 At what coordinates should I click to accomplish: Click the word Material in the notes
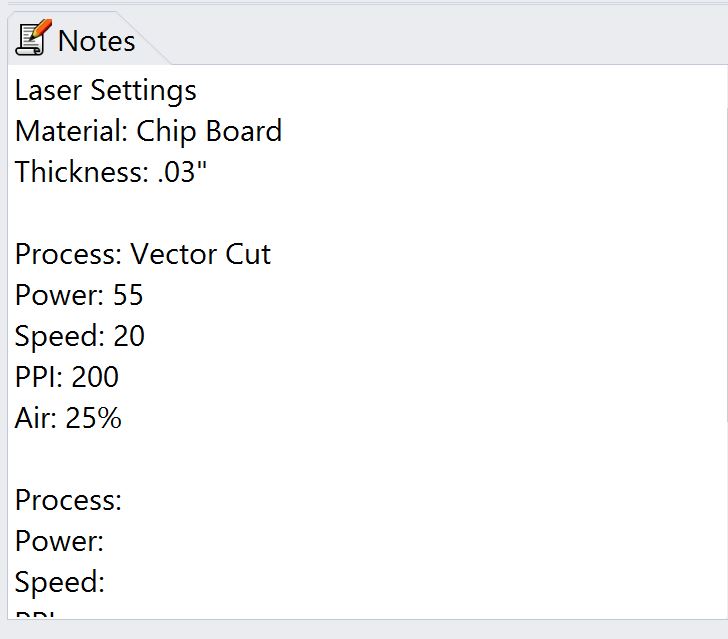click(x=71, y=131)
